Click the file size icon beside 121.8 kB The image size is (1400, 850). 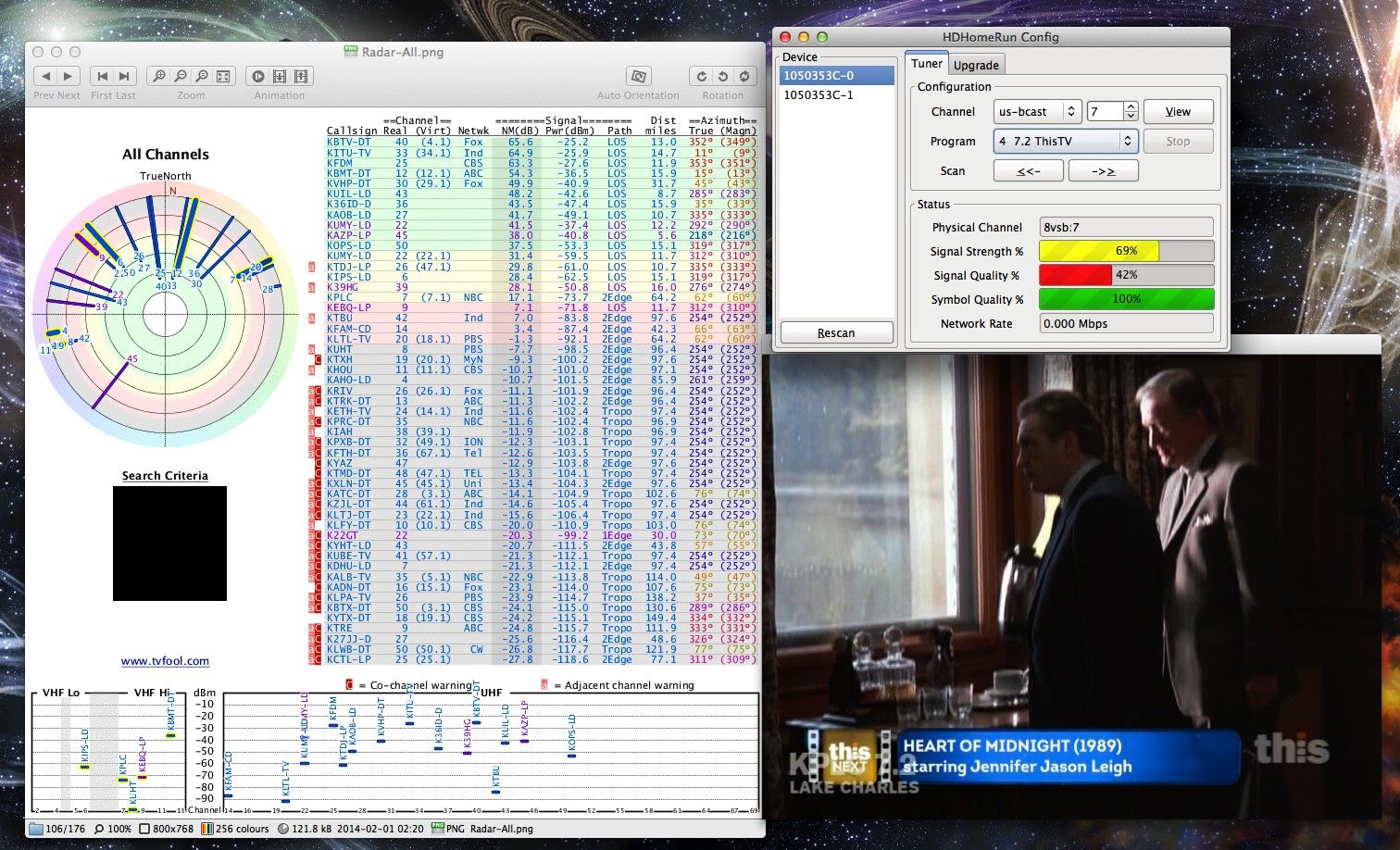283,829
